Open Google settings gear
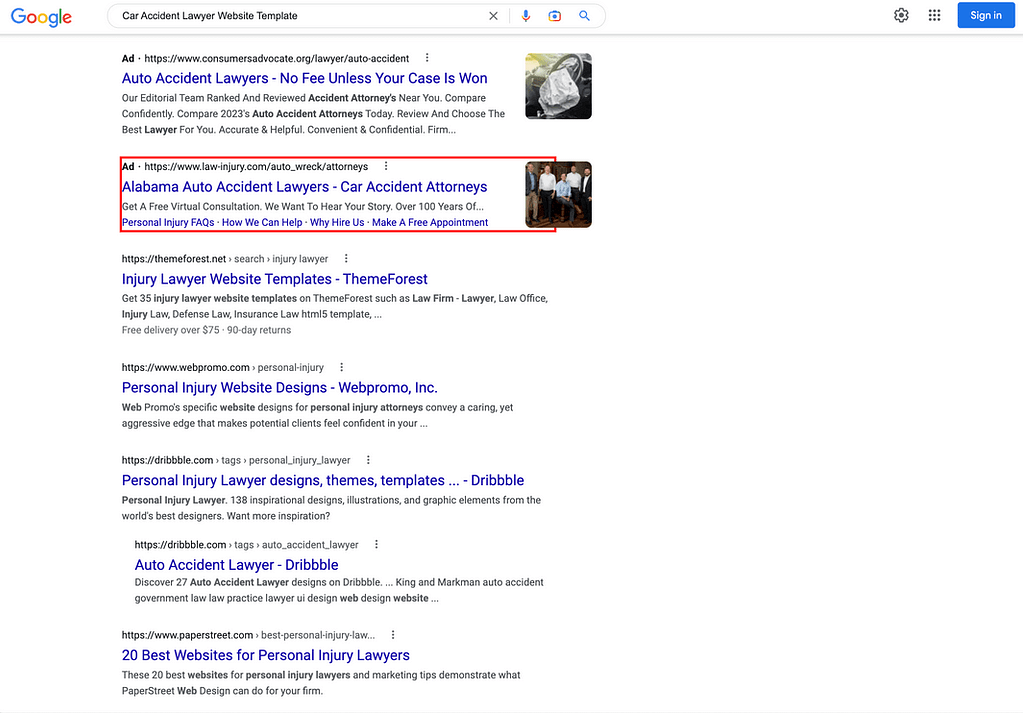 (901, 15)
